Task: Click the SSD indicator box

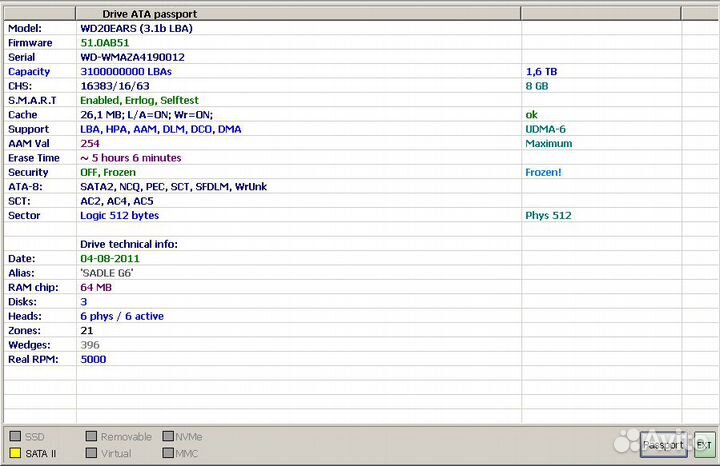Action: (15, 437)
